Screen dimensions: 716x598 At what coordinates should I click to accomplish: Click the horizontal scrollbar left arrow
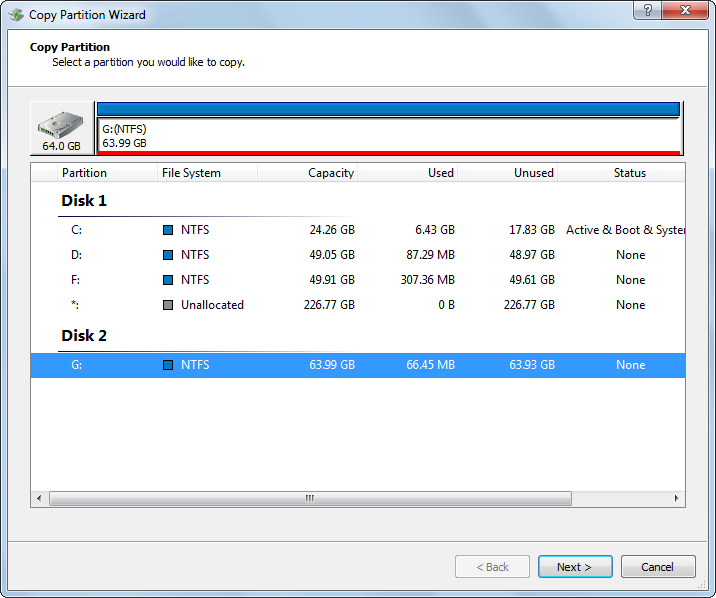39,498
